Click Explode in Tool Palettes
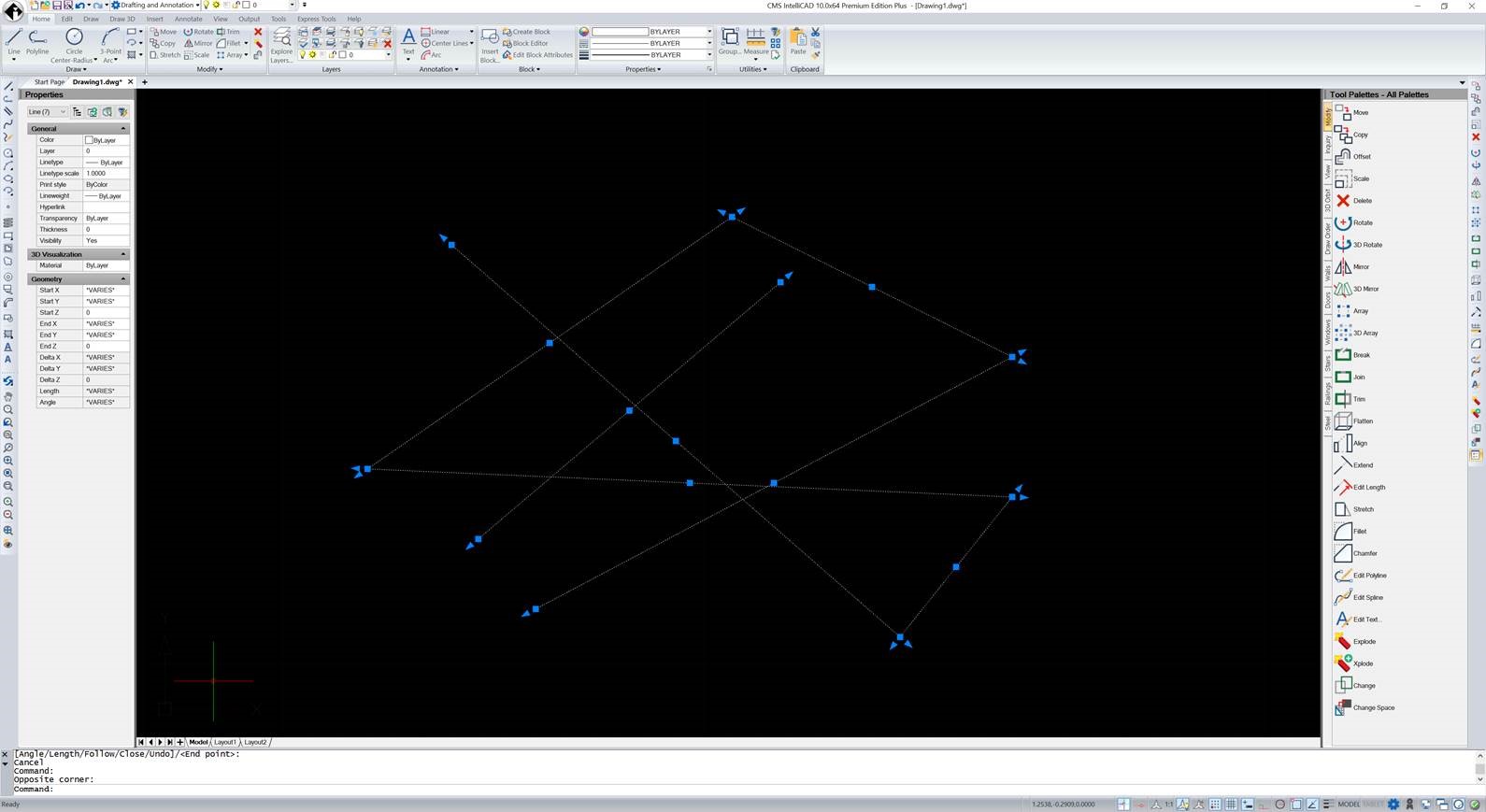The image size is (1486, 812). click(x=1354, y=641)
